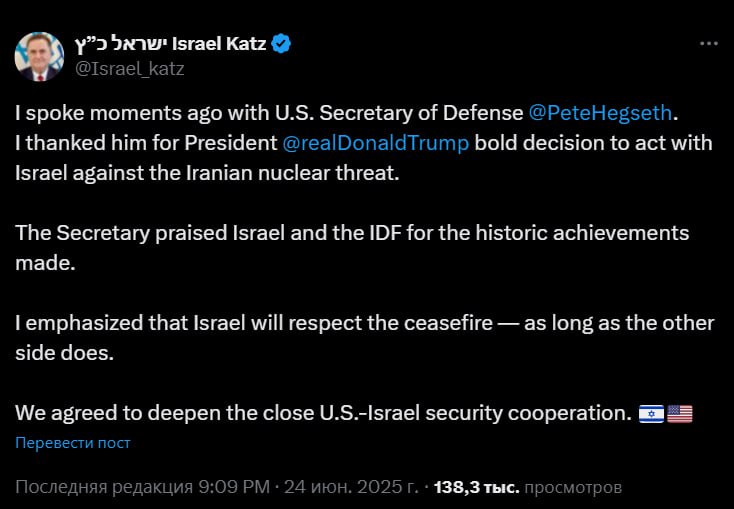The height and width of the screenshot is (509, 734).
Task: Click the Hebrew-script name in the header
Action: pos(121,44)
